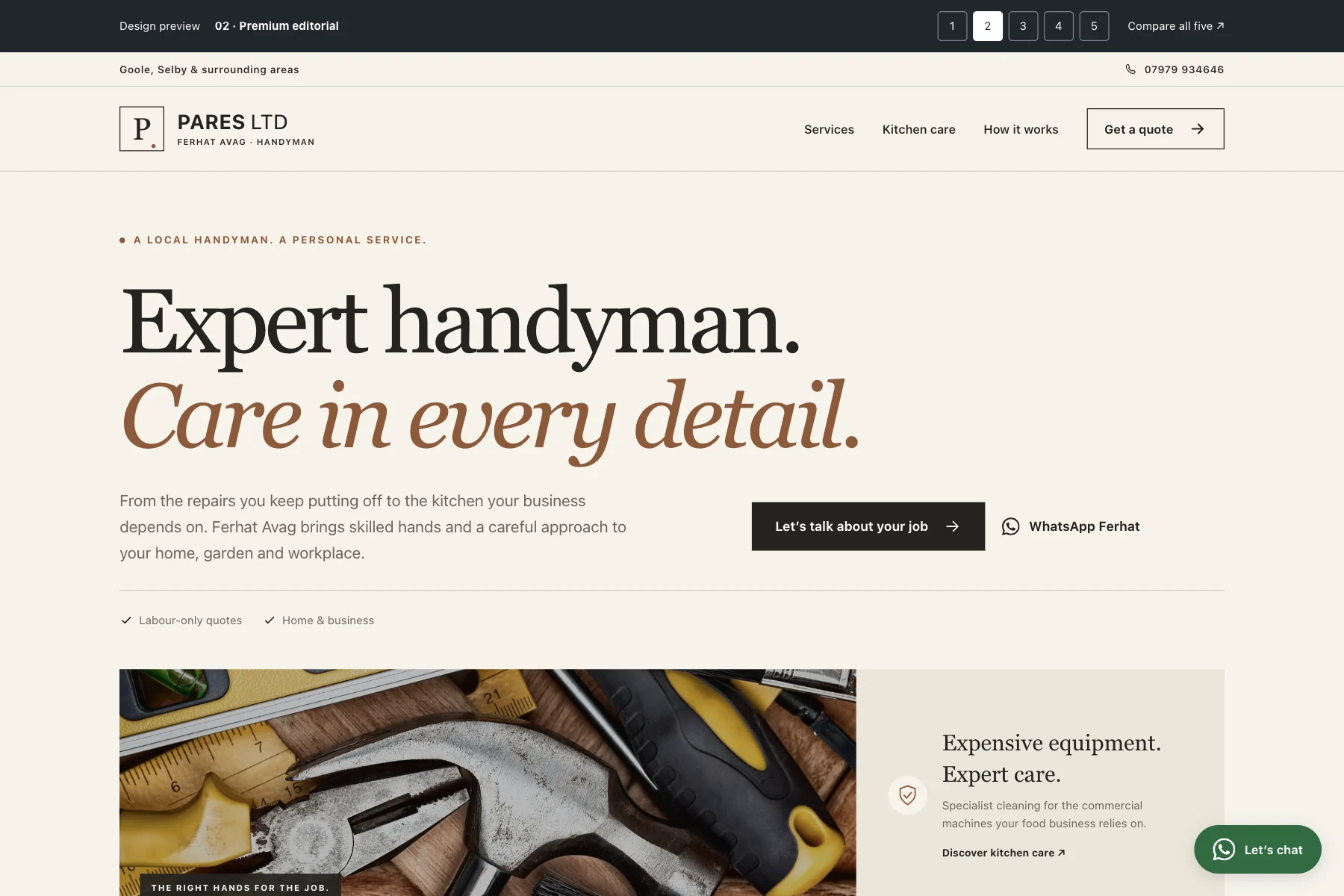
Task: Click checkmark icon beside Labour-only quotes
Action: coord(126,620)
